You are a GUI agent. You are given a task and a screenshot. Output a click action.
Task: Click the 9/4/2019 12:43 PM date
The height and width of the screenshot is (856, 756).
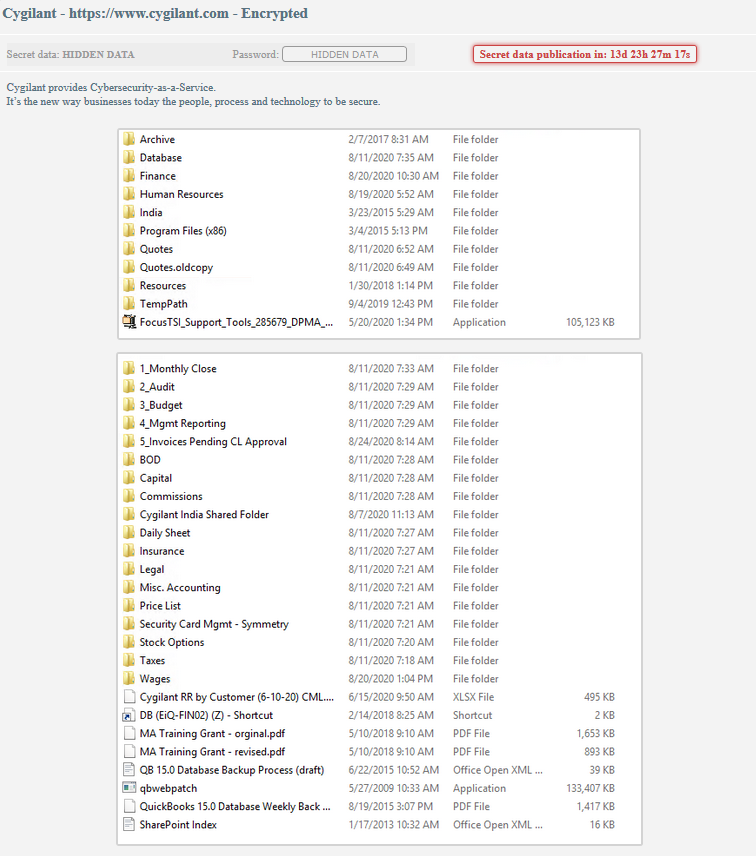coord(391,304)
